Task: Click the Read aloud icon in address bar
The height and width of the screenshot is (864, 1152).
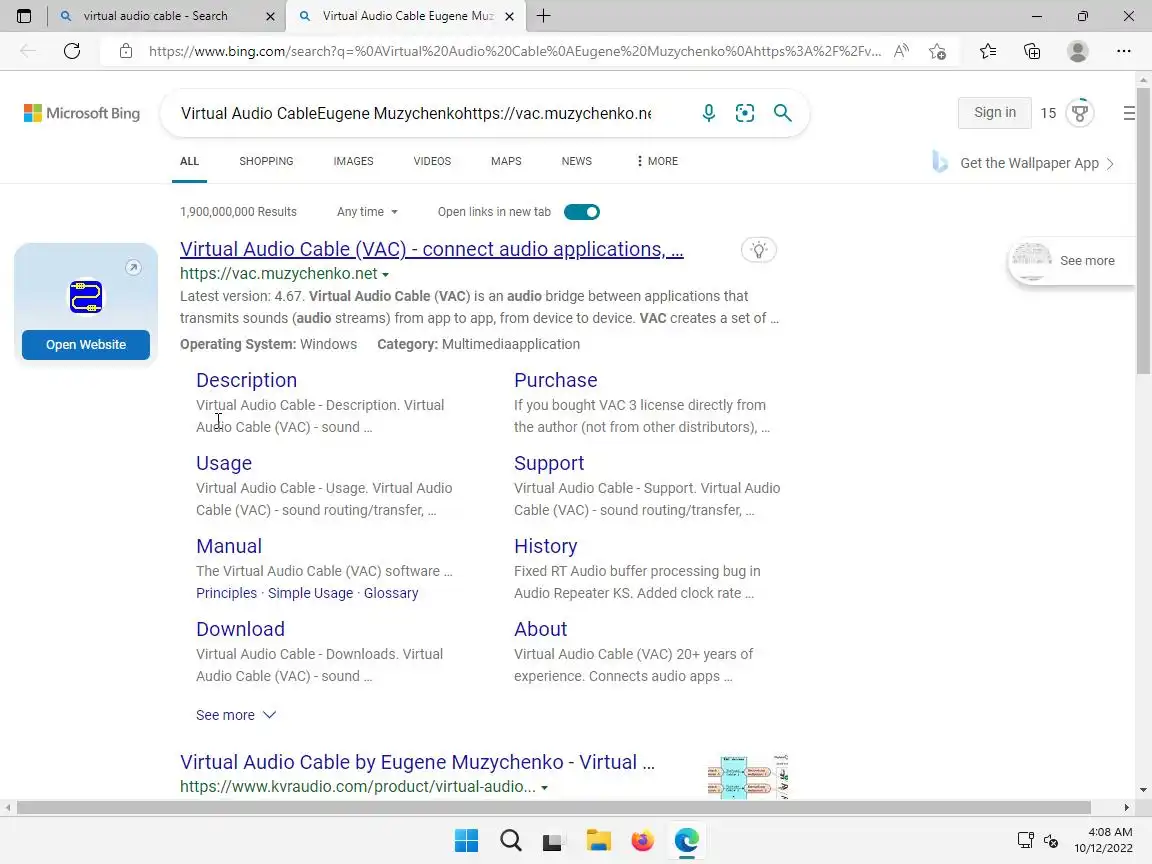Action: pyautogui.click(x=901, y=51)
